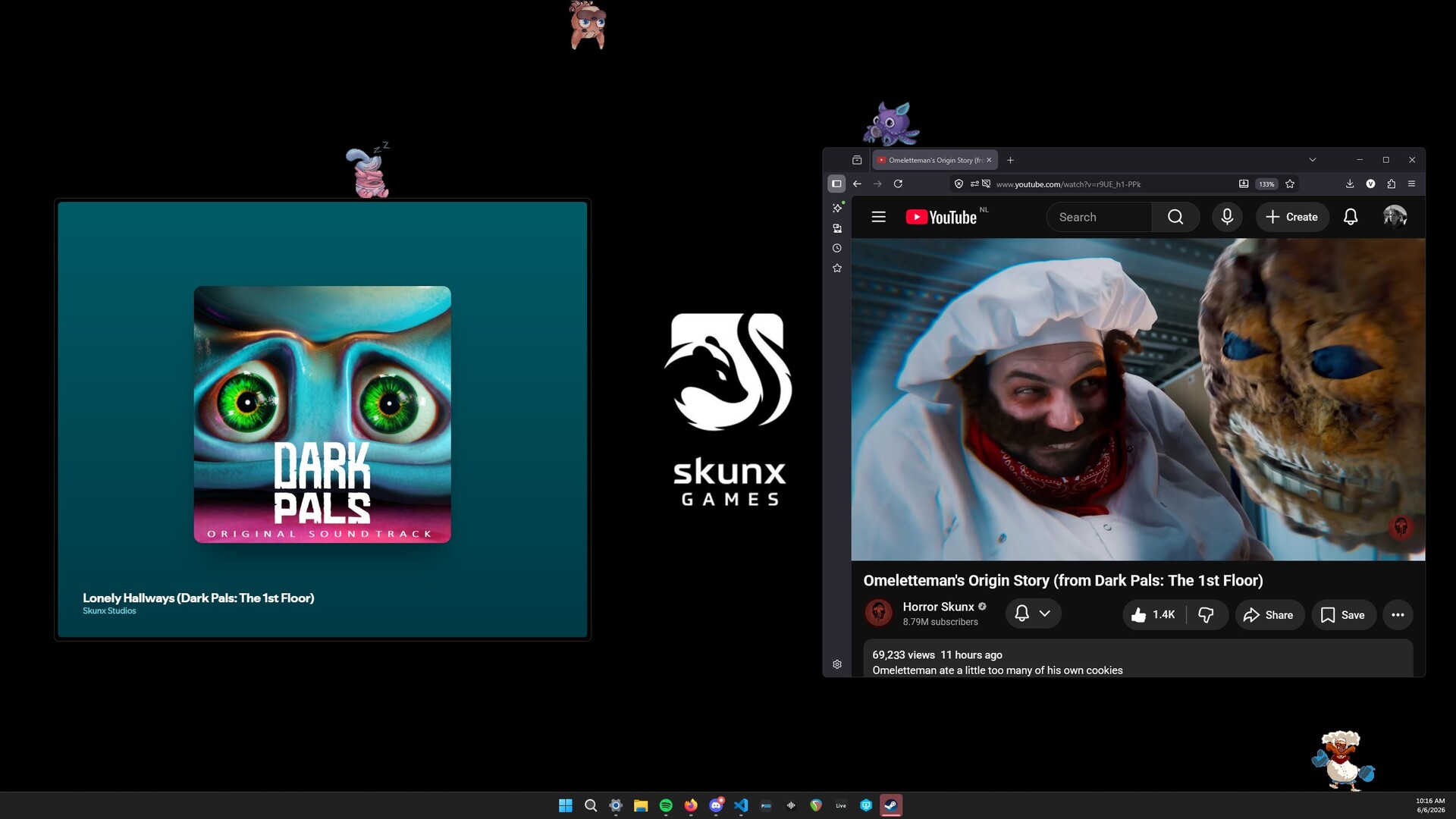The height and width of the screenshot is (819, 1456).
Task: Expand the video description box
Action: tap(1138, 658)
